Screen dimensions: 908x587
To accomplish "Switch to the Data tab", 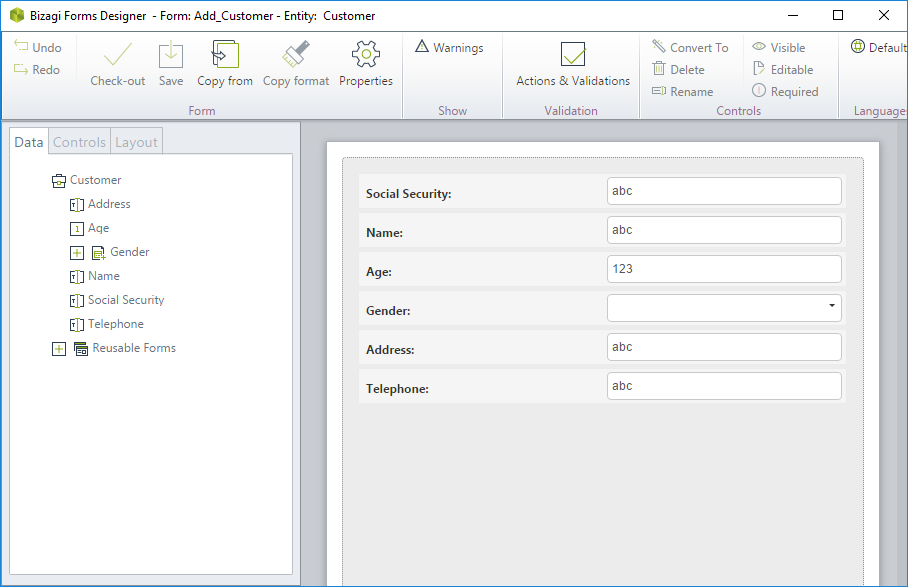I will (x=29, y=142).
